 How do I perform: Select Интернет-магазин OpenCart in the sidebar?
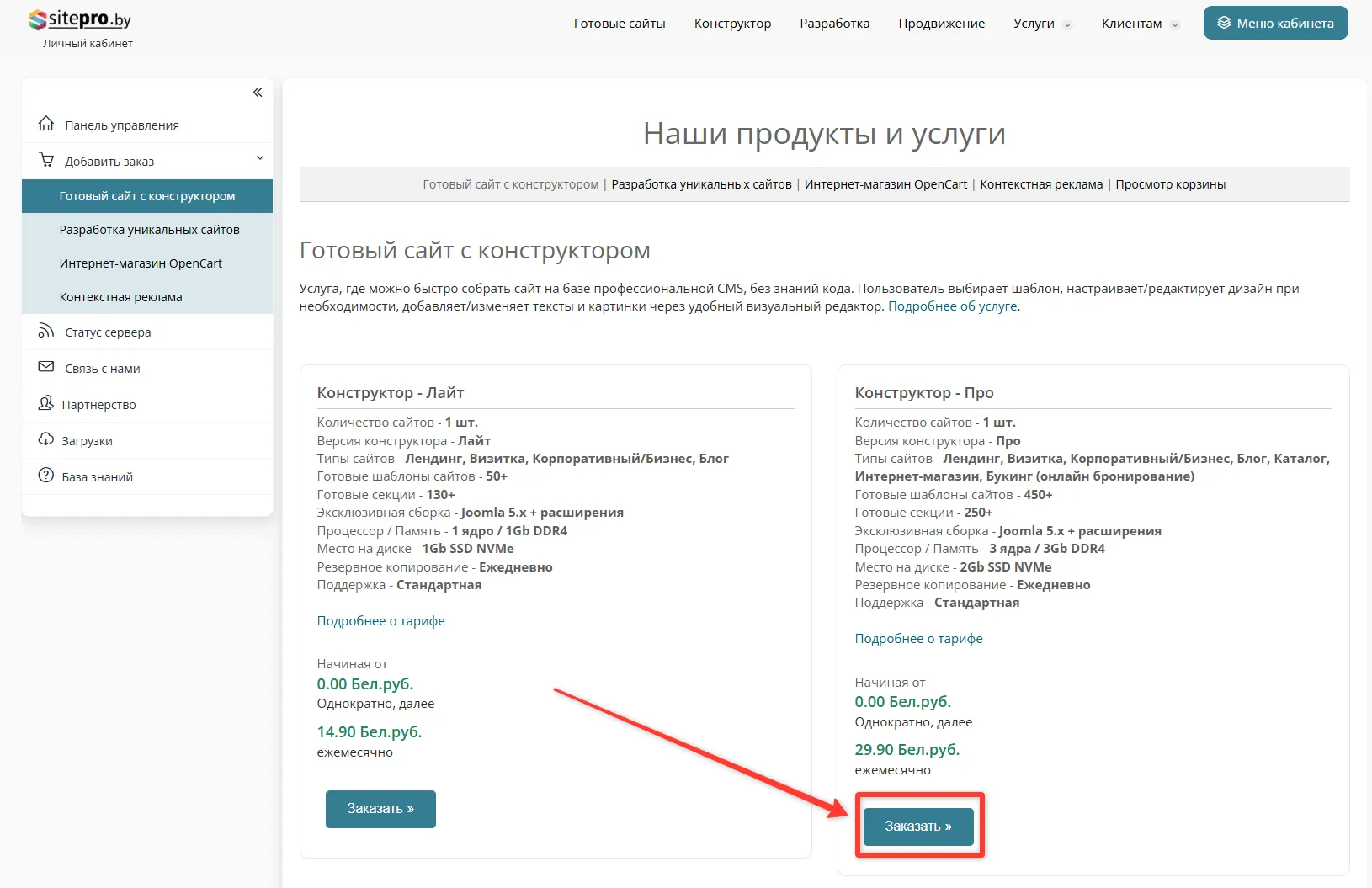pos(141,263)
